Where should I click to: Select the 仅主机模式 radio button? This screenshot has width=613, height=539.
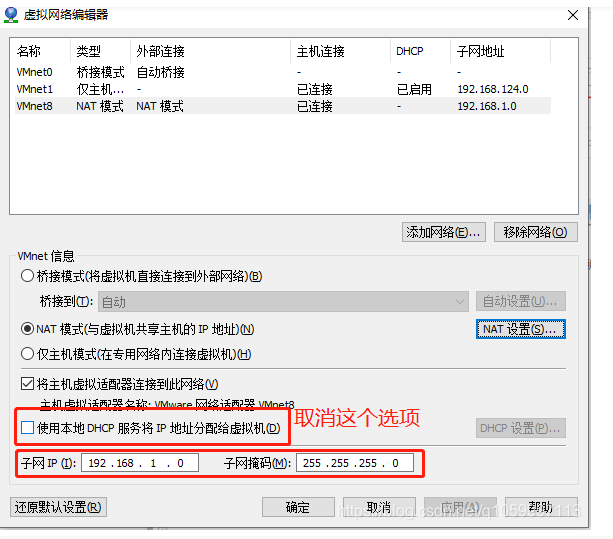click(x=27, y=354)
